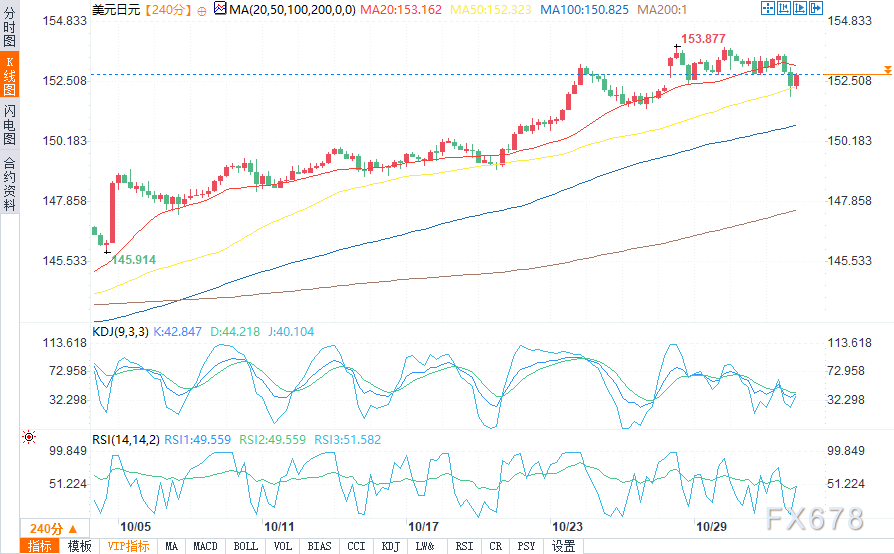Click the J:40.104 value

(291, 332)
